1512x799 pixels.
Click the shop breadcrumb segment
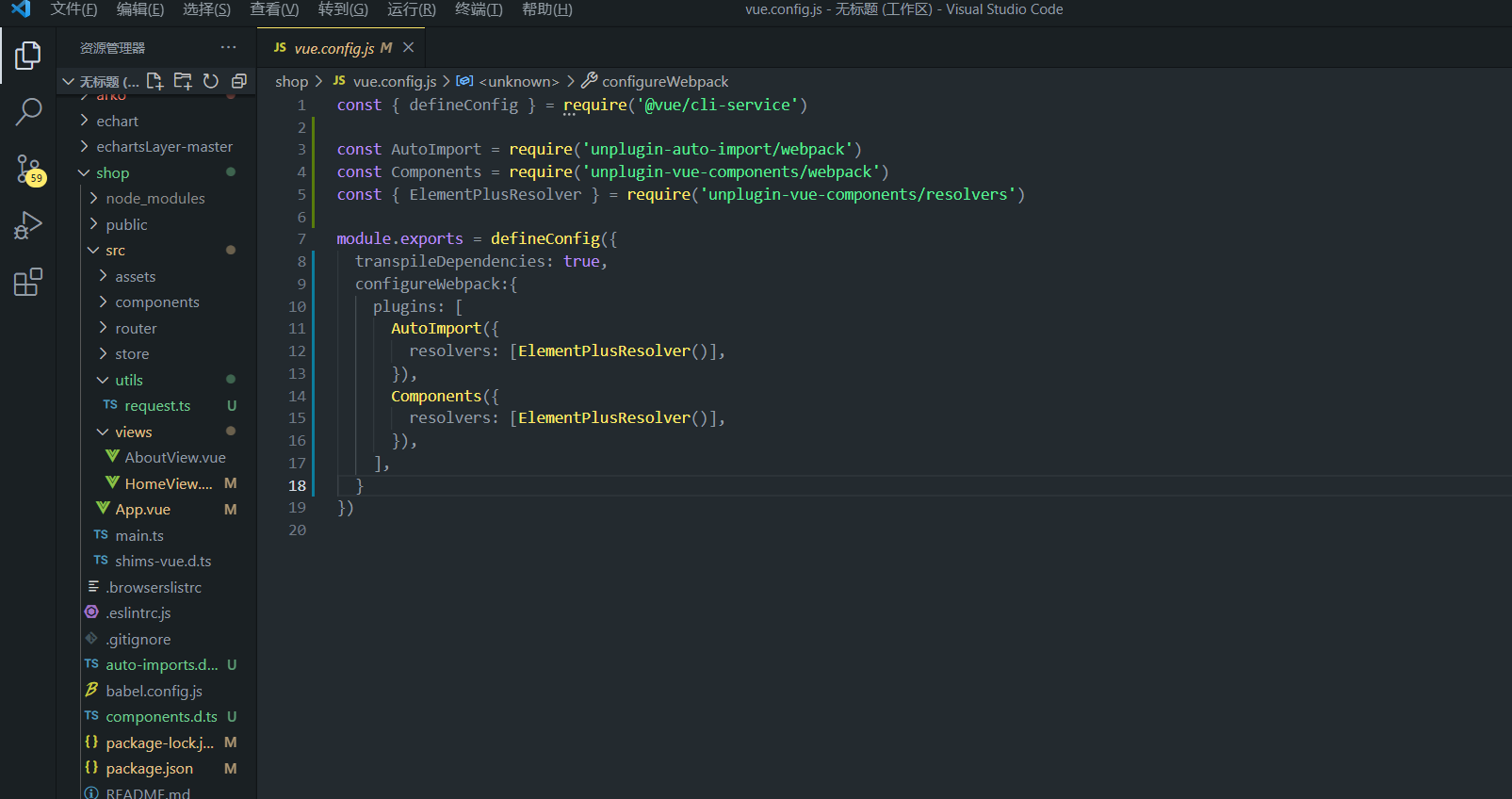[291, 82]
